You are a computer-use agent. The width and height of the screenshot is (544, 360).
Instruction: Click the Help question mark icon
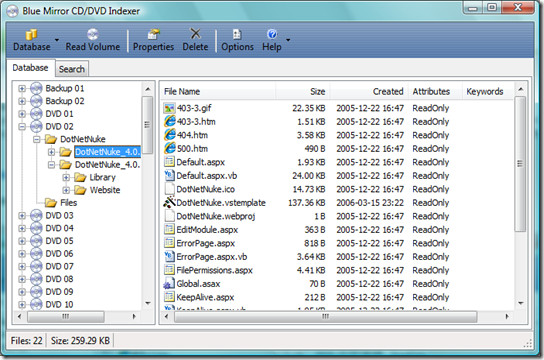[x=272, y=34]
